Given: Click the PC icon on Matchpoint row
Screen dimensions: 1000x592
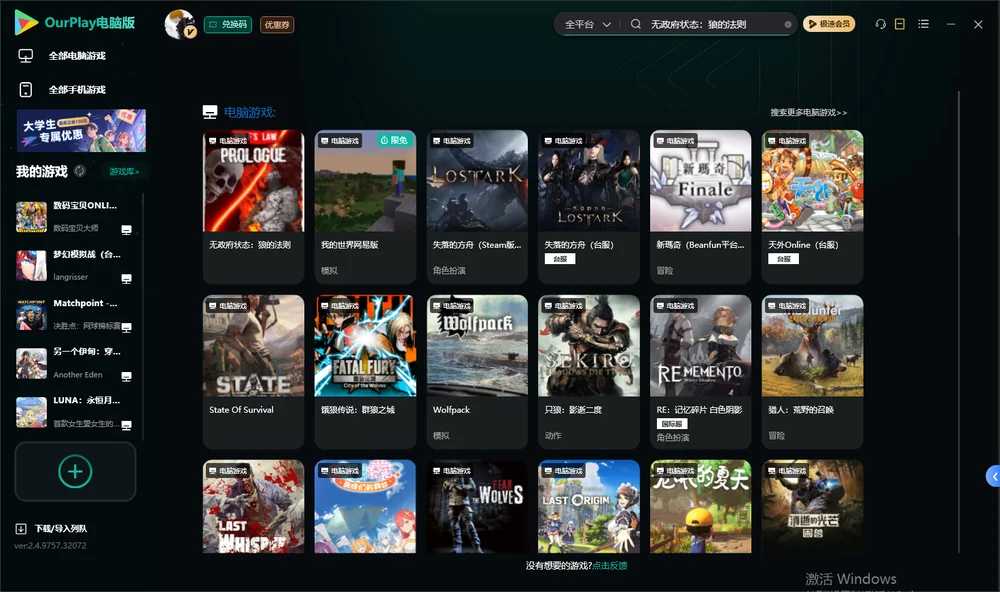Looking at the screenshot, I should click(126, 328).
